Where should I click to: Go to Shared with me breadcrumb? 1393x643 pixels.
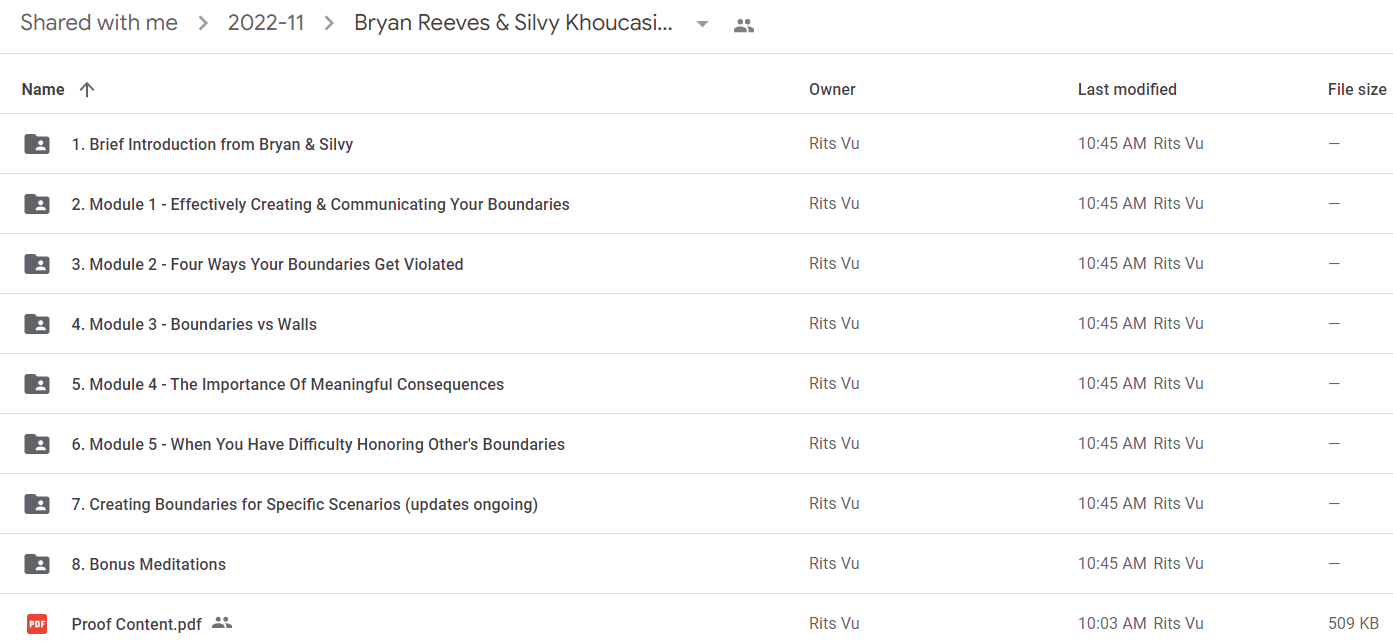(x=99, y=23)
